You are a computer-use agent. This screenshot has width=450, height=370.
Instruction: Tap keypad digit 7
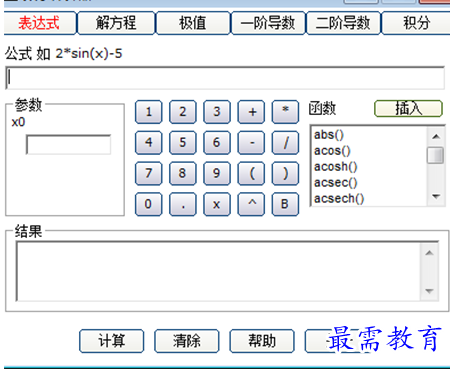(x=149, y=173)
